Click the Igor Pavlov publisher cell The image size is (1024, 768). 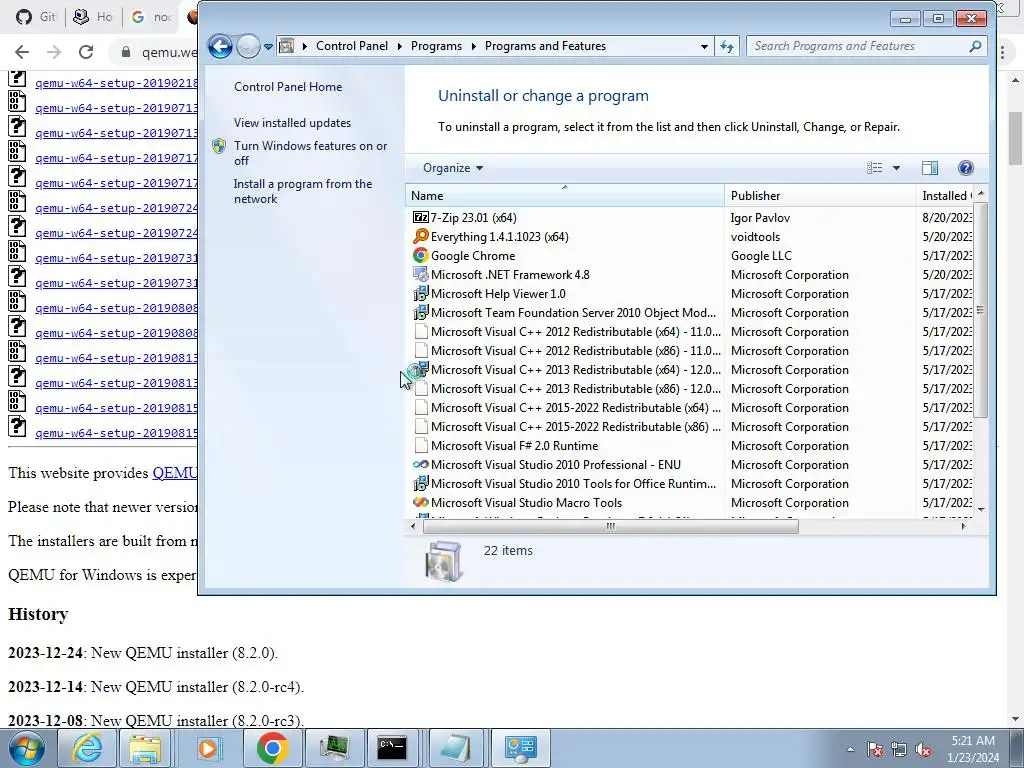(x=760, y=217)
